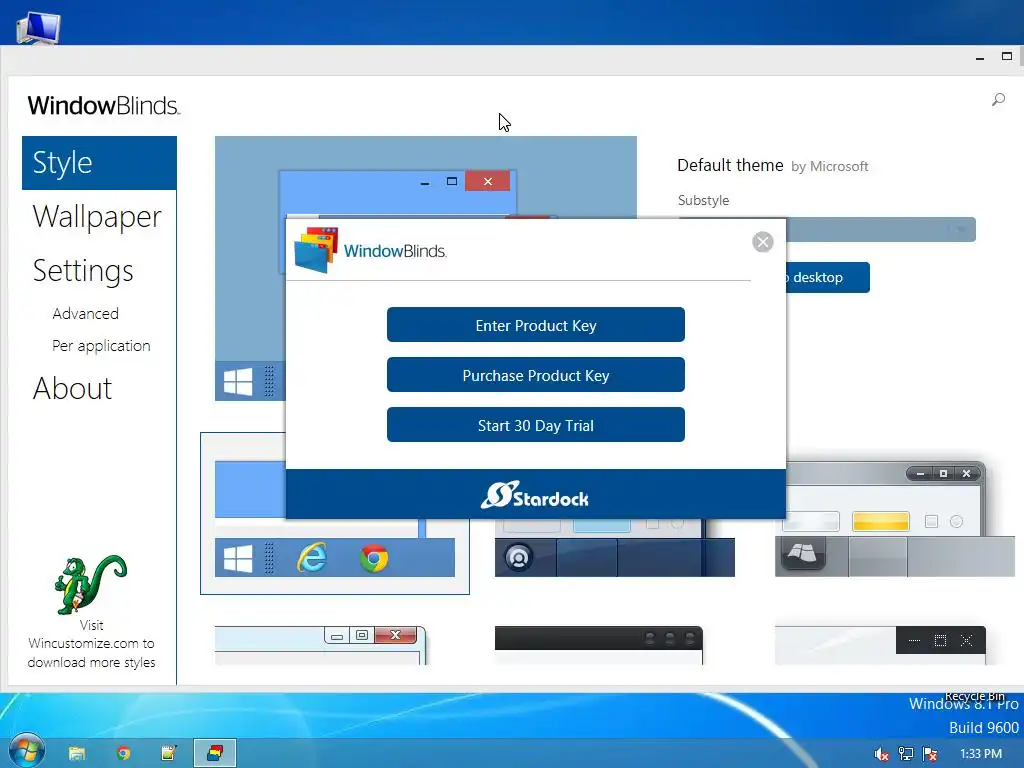
Task: Start the 30 Day Trial
Action: point(536,425)
